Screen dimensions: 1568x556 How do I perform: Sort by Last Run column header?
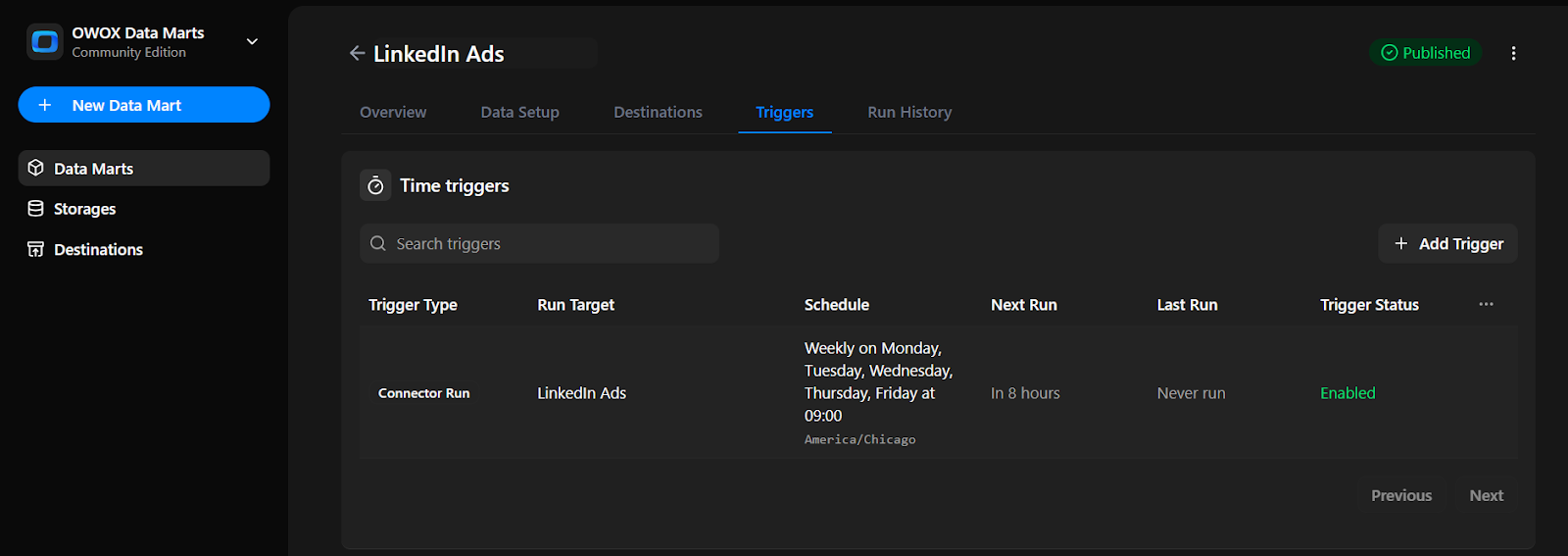(x=1188, y=305)
